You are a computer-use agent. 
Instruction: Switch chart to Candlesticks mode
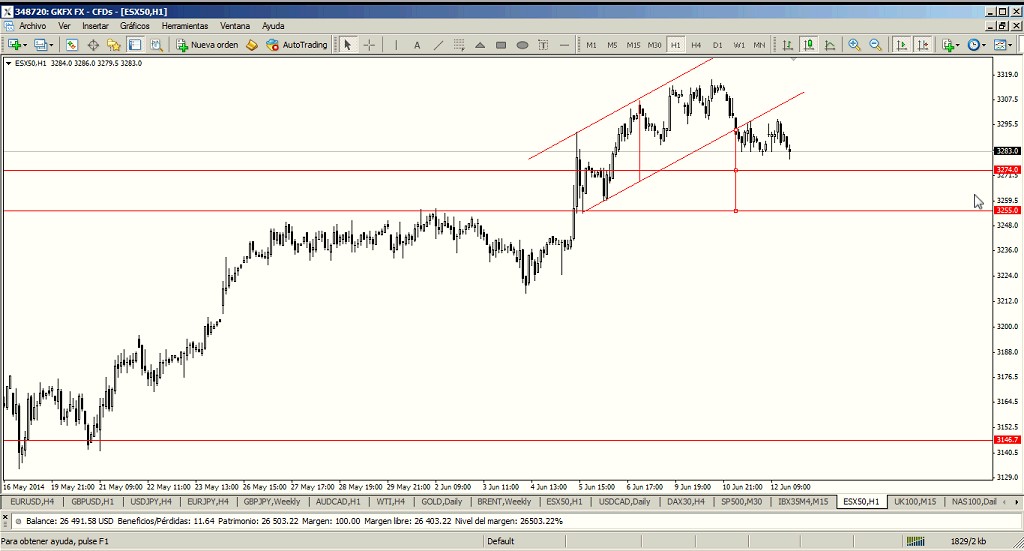(x=808, y=44)
